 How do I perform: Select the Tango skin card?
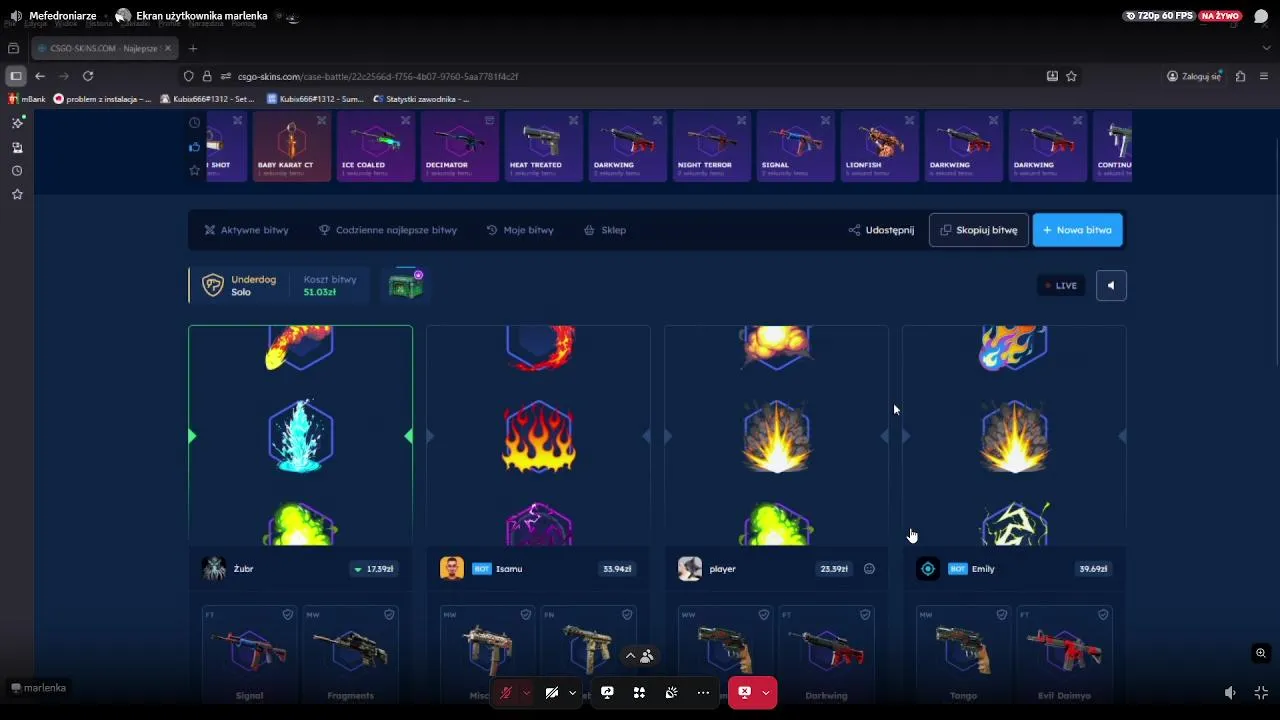pyautogui.click(x=962, y=654)
